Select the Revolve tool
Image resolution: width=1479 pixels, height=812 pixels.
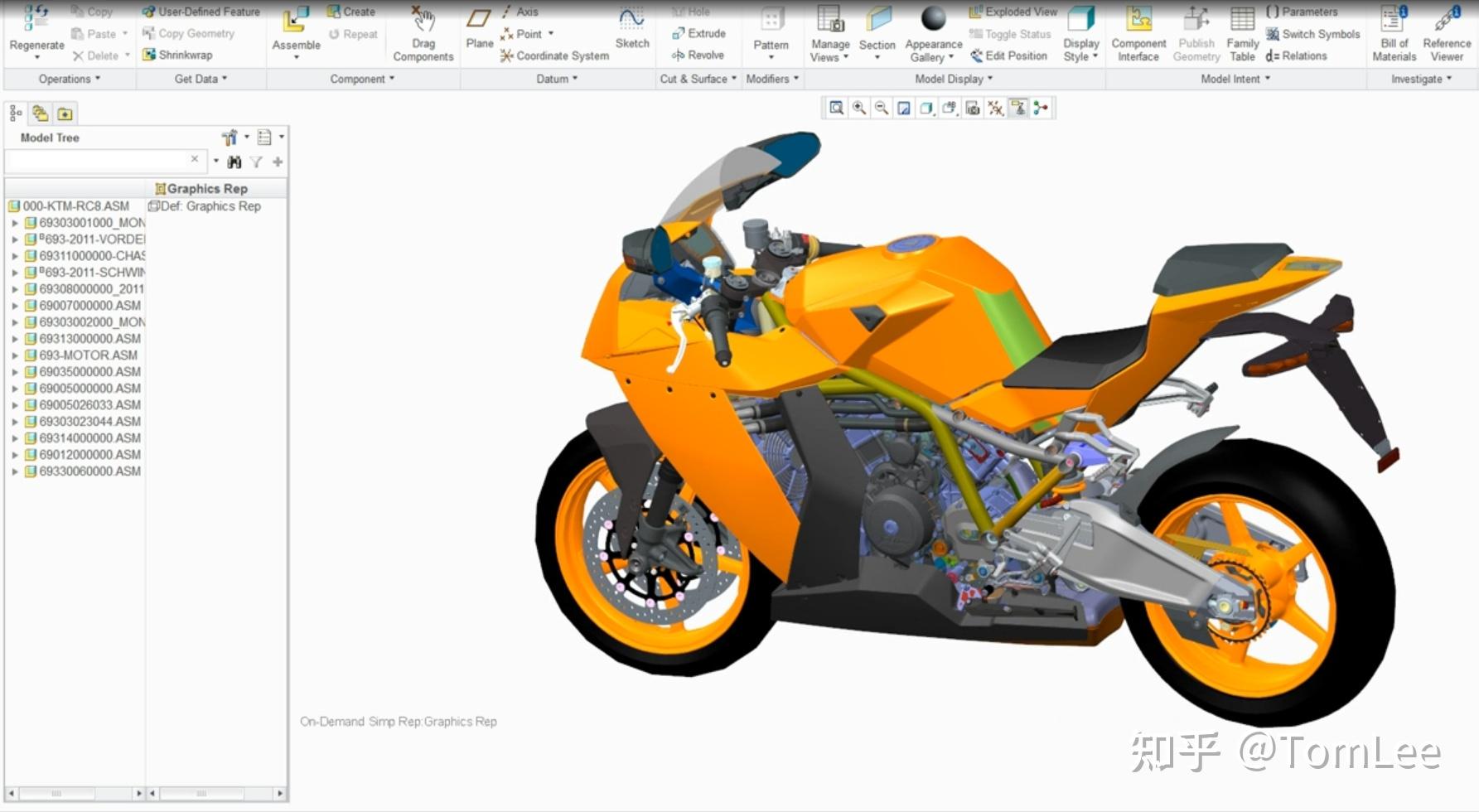click(x=700, y=55)
